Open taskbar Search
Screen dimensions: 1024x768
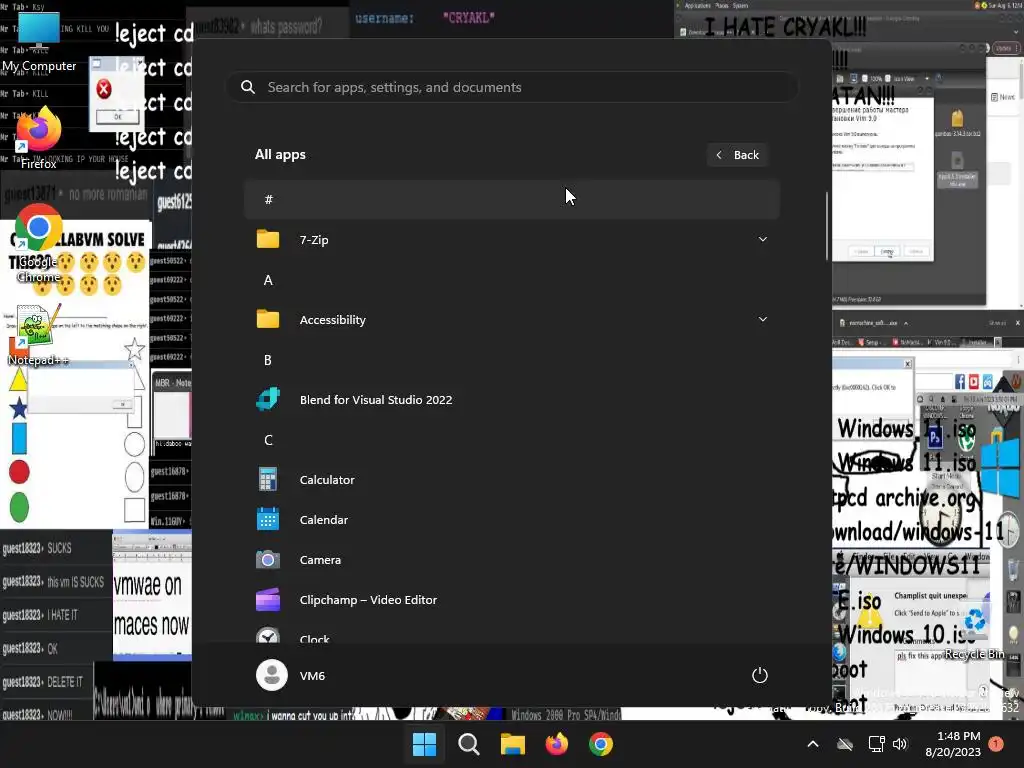468,744
